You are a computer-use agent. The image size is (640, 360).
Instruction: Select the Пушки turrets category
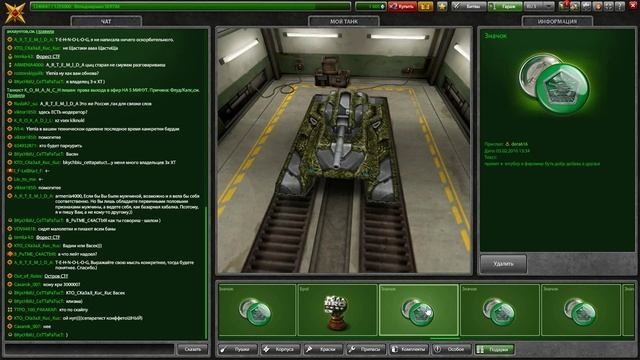tap(238, 349)
